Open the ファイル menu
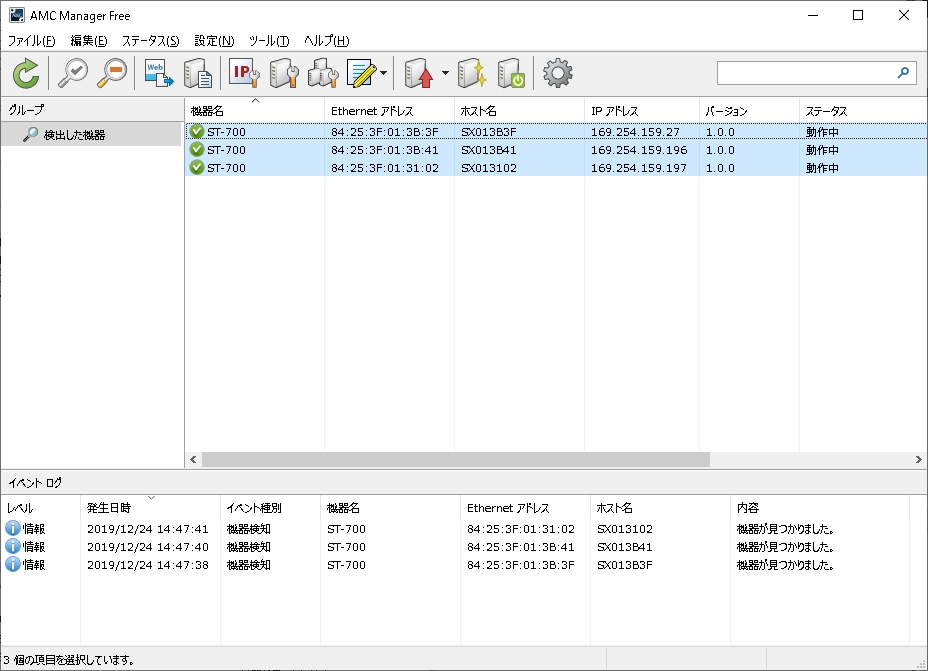This screenshot has height=671, width=928. coord(30,41)
